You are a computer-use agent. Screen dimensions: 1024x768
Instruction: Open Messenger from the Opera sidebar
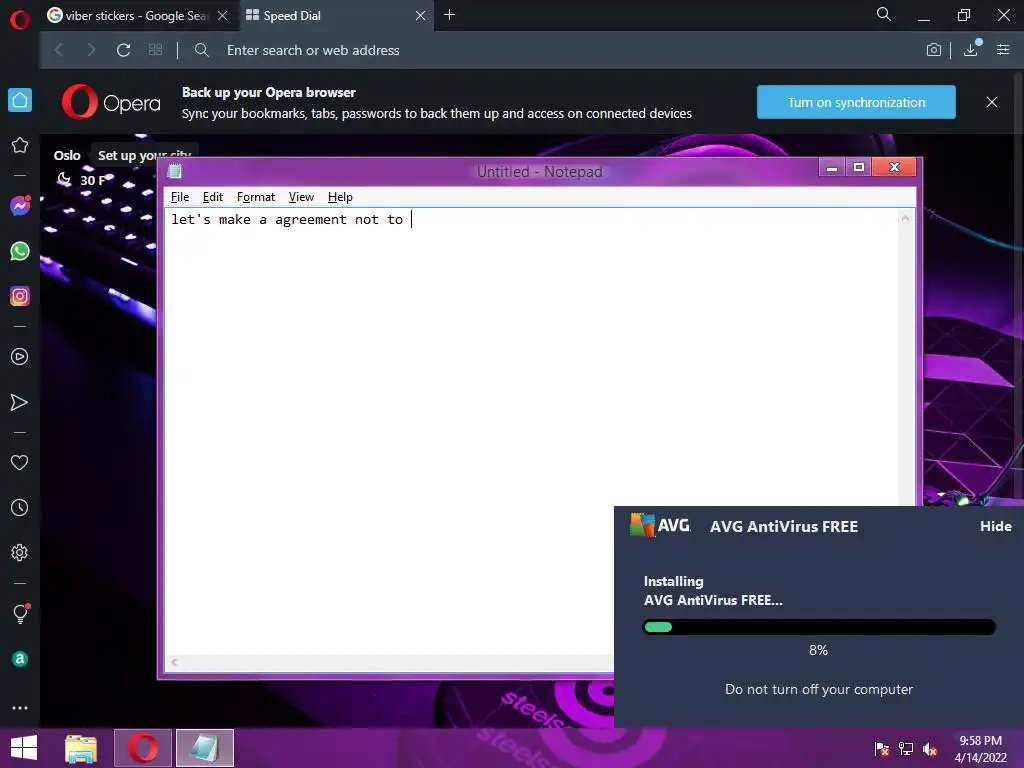20,206
